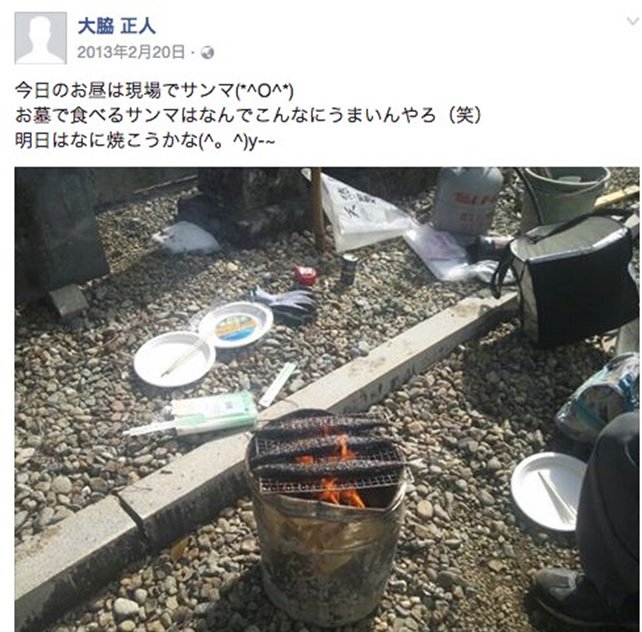The height and width of the screenshot is (632, 642).
Task: Expand the post options chevron menu
Action: [633, 21]
